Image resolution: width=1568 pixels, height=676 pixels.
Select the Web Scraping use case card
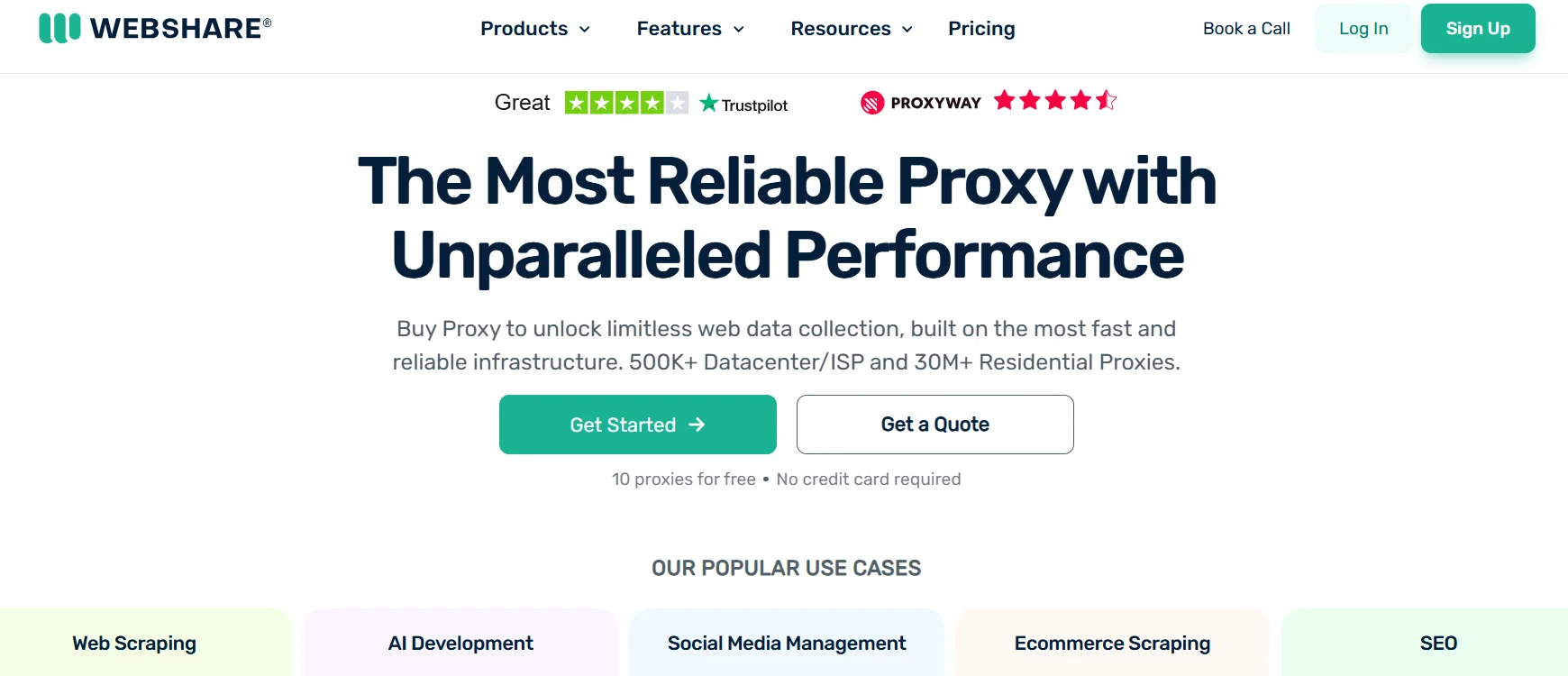[132, 643]
